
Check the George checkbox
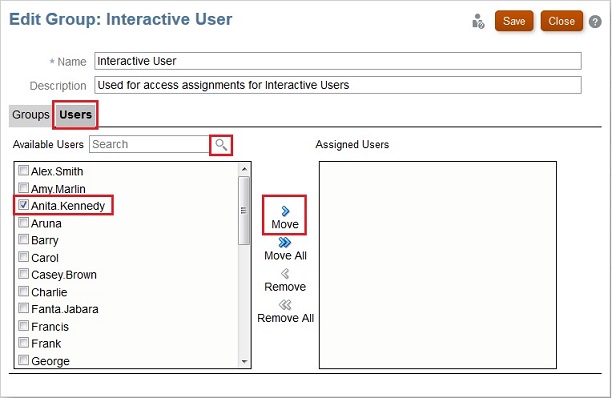coord(23,360)
